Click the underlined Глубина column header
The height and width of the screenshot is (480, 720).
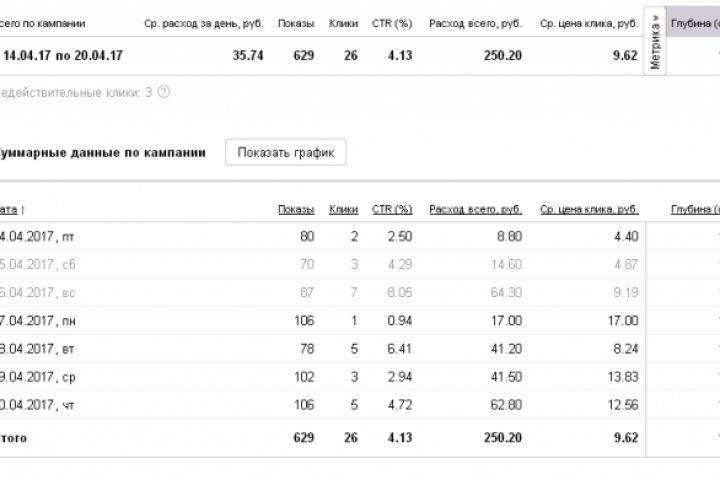(695, 210)
